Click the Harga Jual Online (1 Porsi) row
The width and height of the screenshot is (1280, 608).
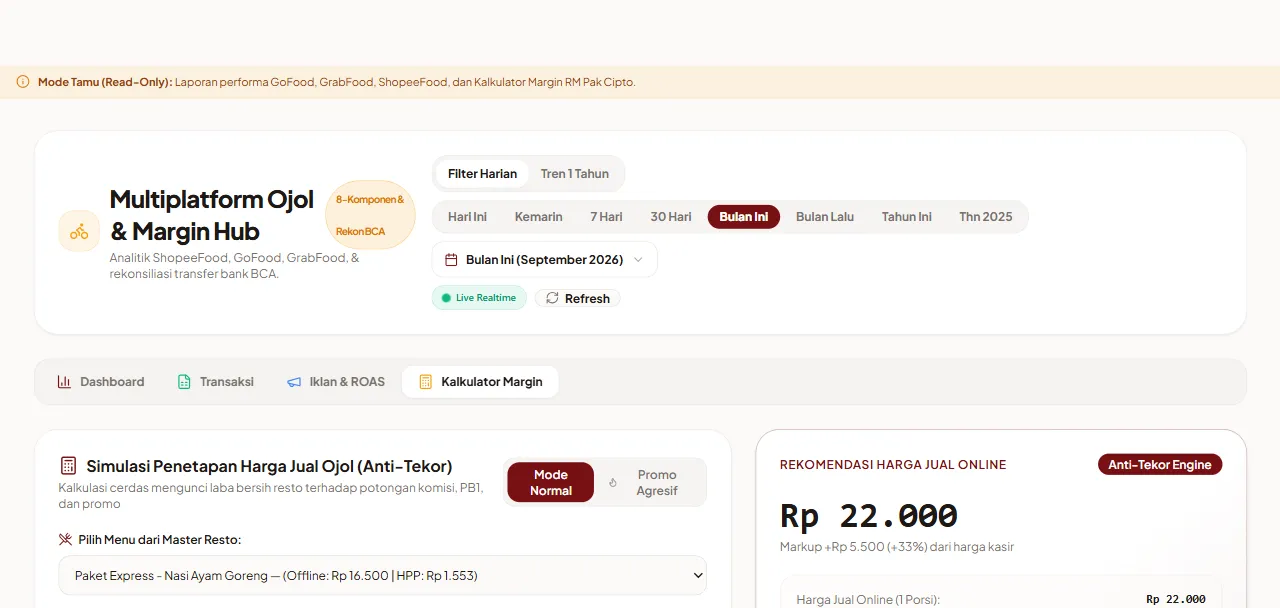[1001, 599]
